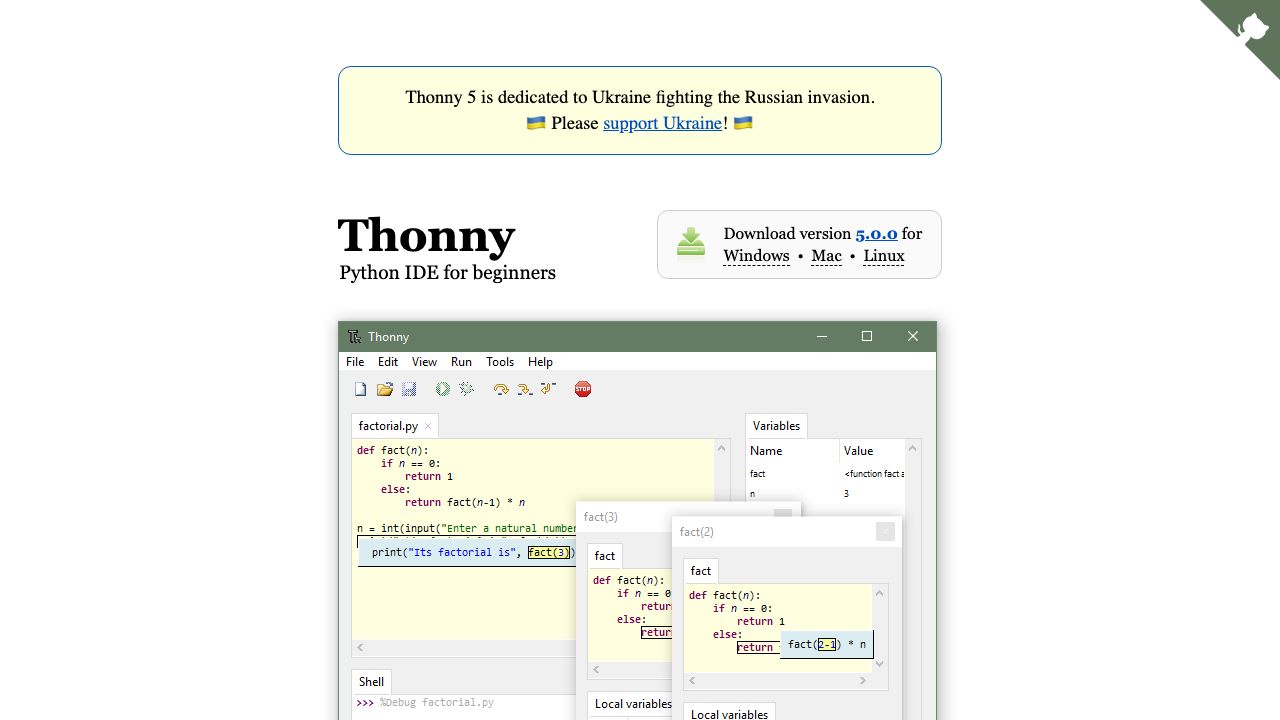Click the value 3 of variable n
This screenshot has width=1280, height=720.
(846, 494)
